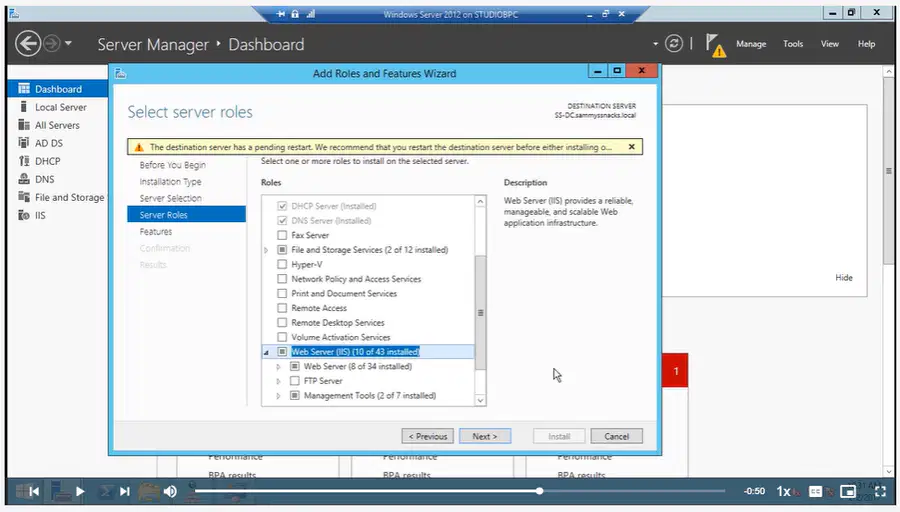This screenshot has height=512, width=900.
Task: Check the Hyper-V role
Action: [x=282, y=265]
